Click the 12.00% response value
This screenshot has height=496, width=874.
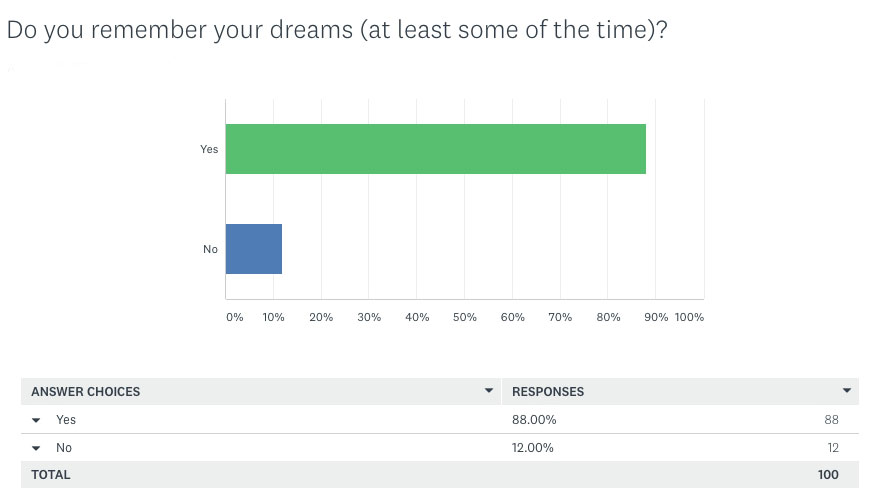pyautogui.click(x=533, y=448)
